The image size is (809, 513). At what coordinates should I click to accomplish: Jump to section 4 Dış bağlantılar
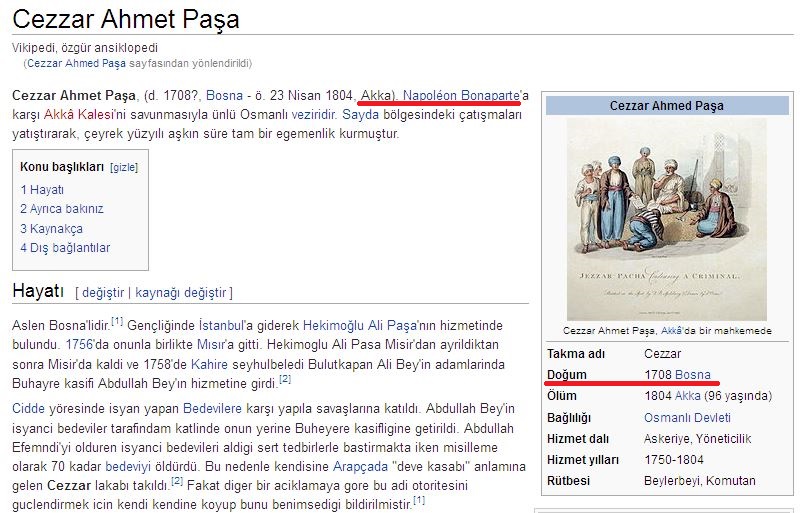65,248
